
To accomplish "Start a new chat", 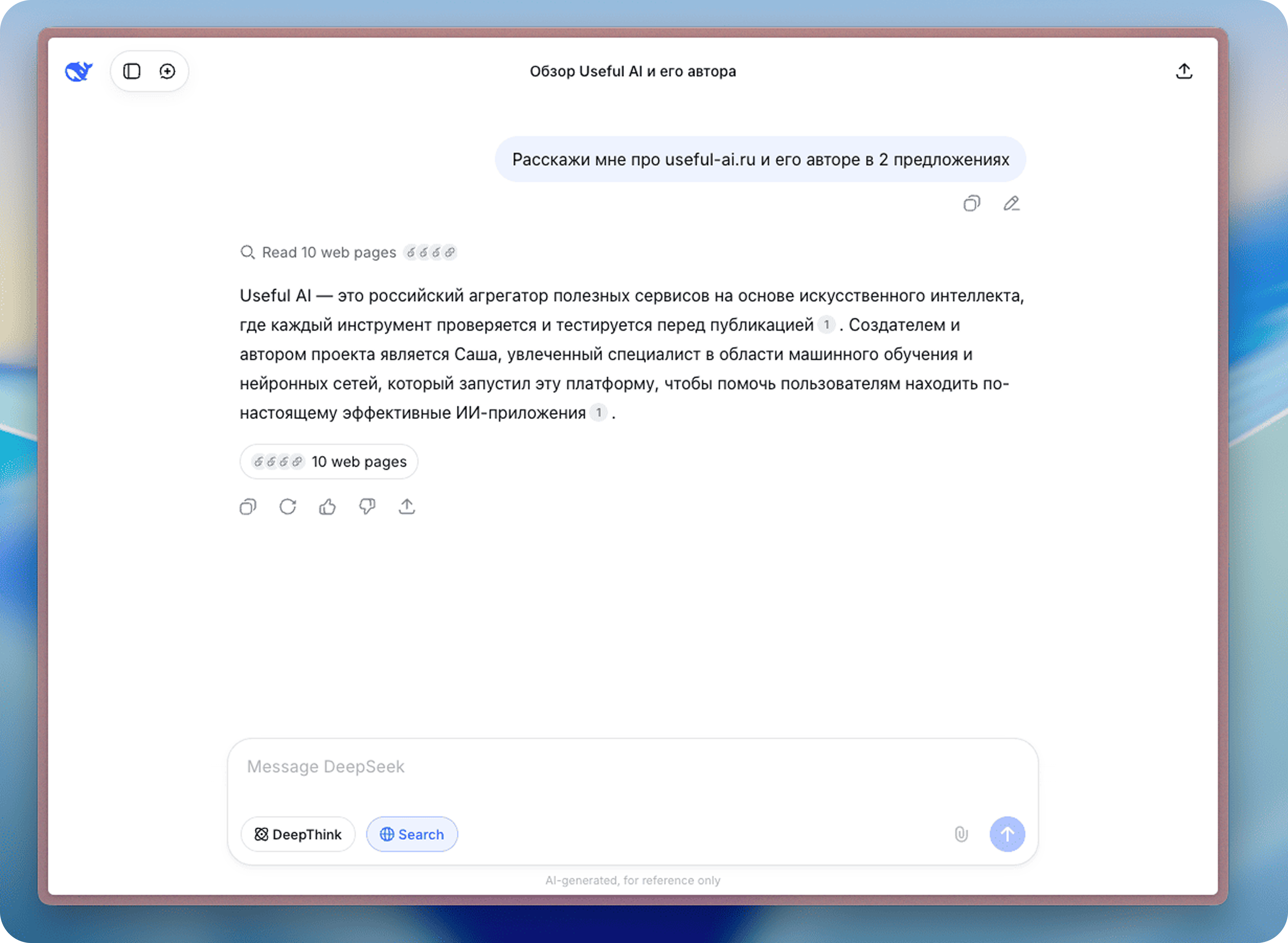I will point(167,71).
